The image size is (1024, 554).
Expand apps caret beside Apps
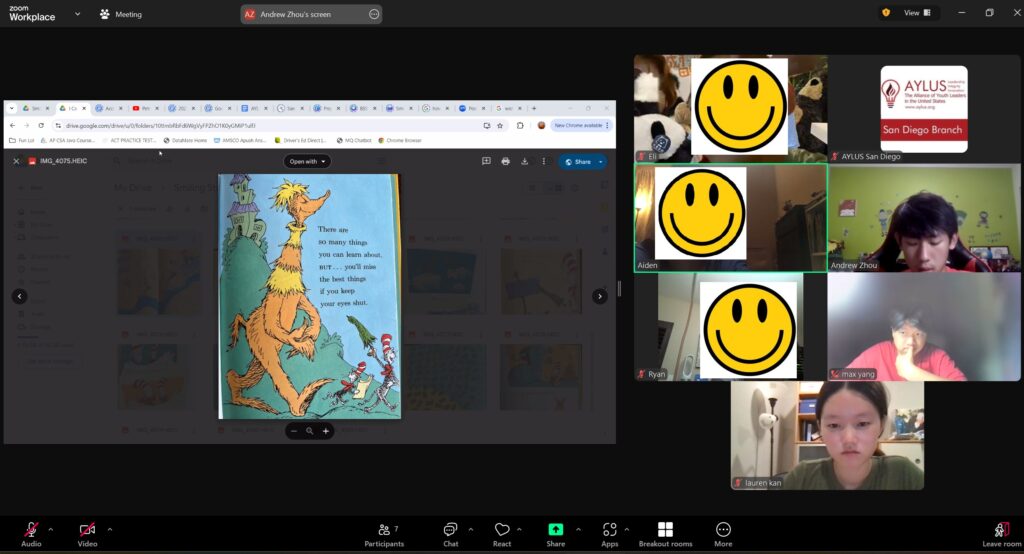click(626, 529)
